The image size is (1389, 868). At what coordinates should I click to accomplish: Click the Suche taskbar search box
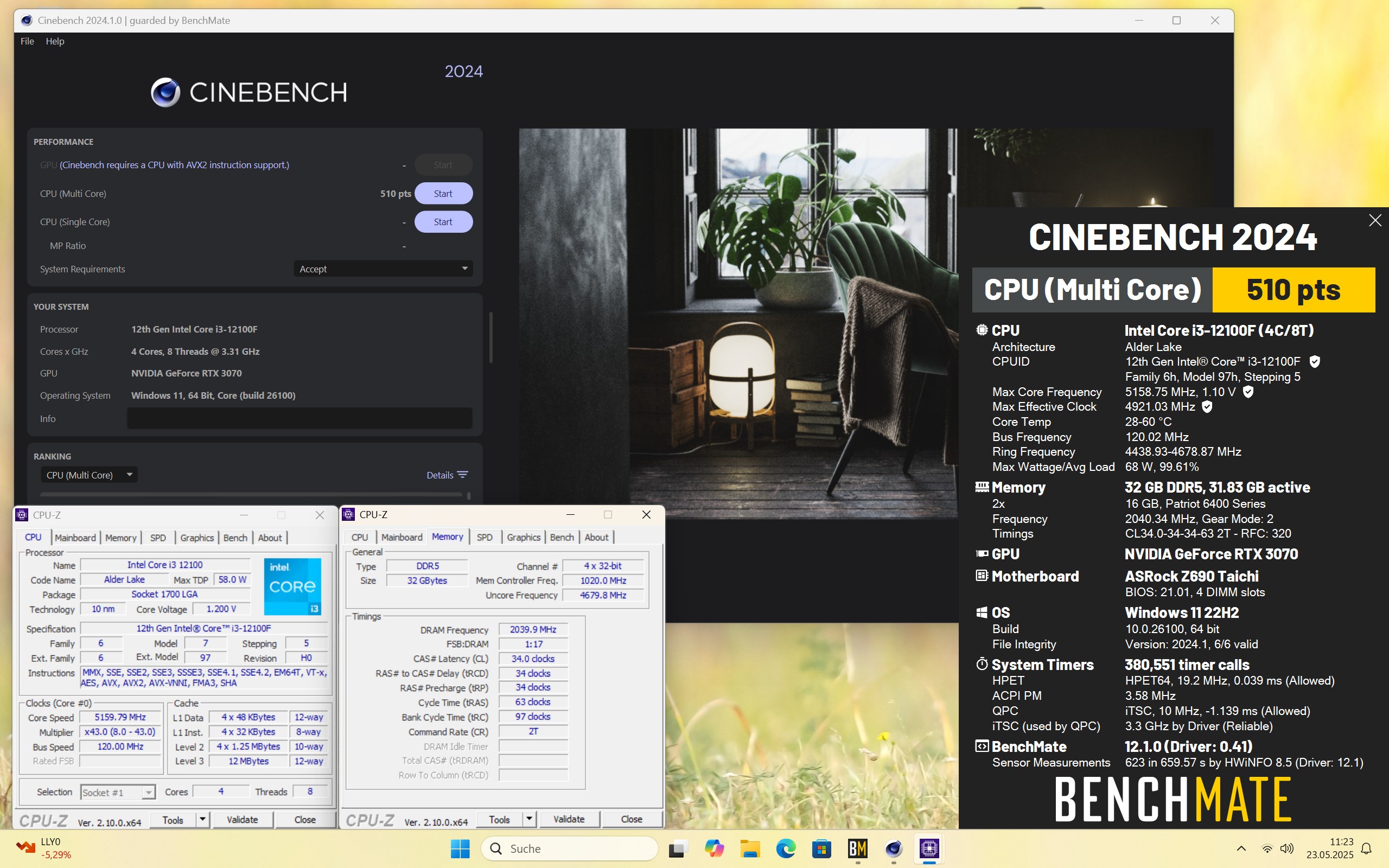tap(569, 848)
